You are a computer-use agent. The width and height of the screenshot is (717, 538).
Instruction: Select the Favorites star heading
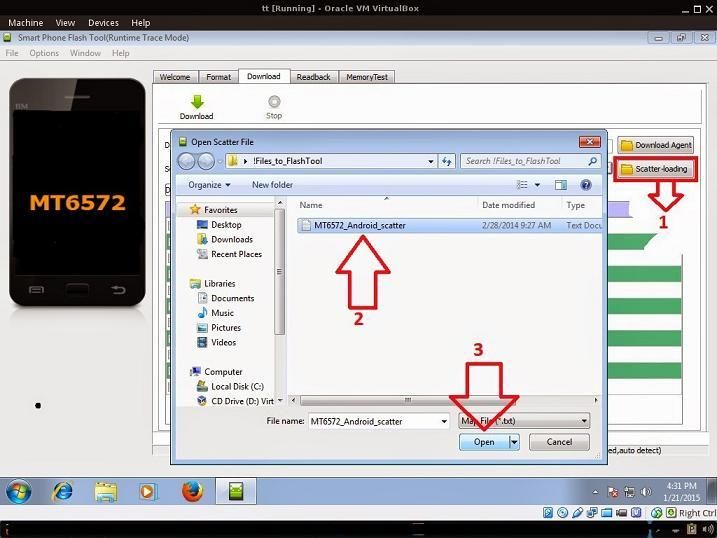[x=220, y=210]
